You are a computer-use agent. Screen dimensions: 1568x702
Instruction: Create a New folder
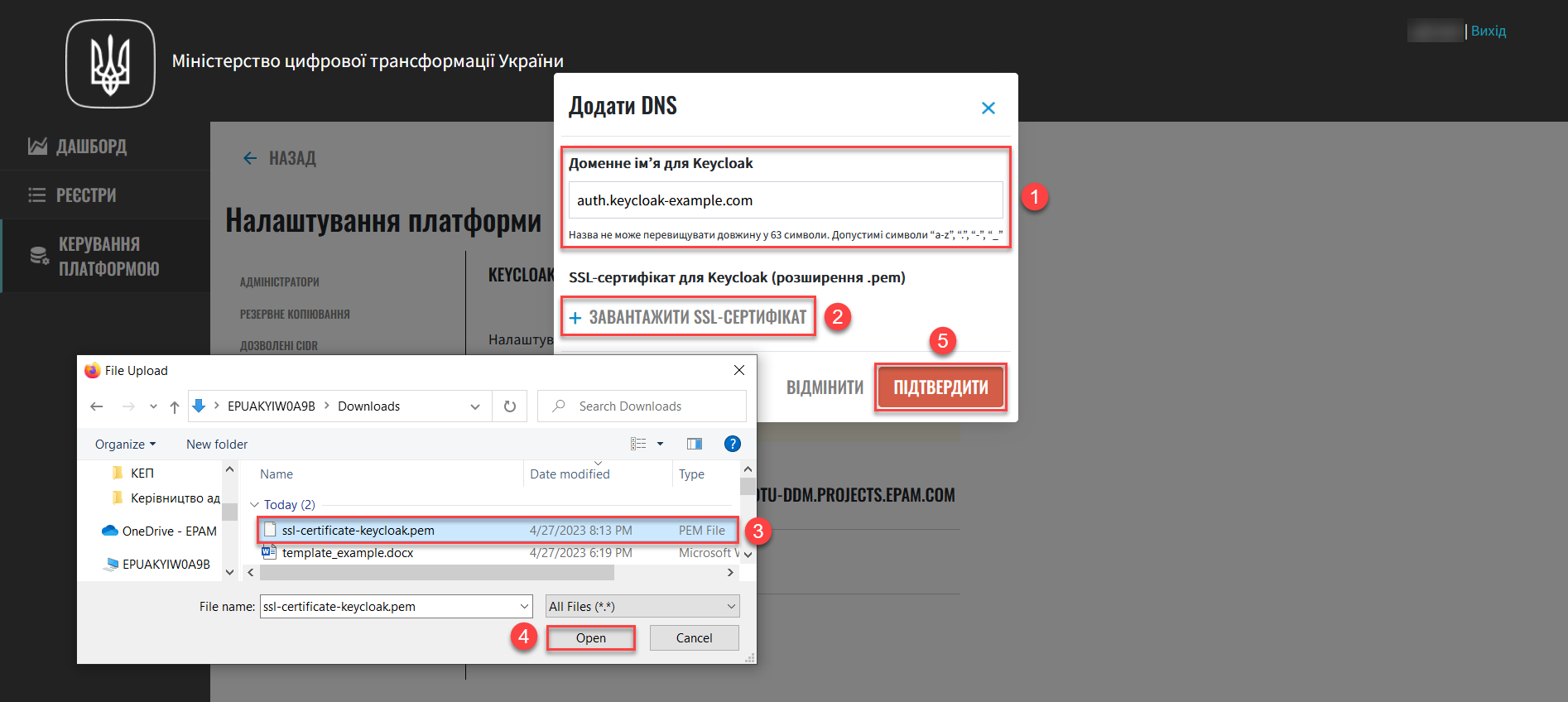[217, 445]
